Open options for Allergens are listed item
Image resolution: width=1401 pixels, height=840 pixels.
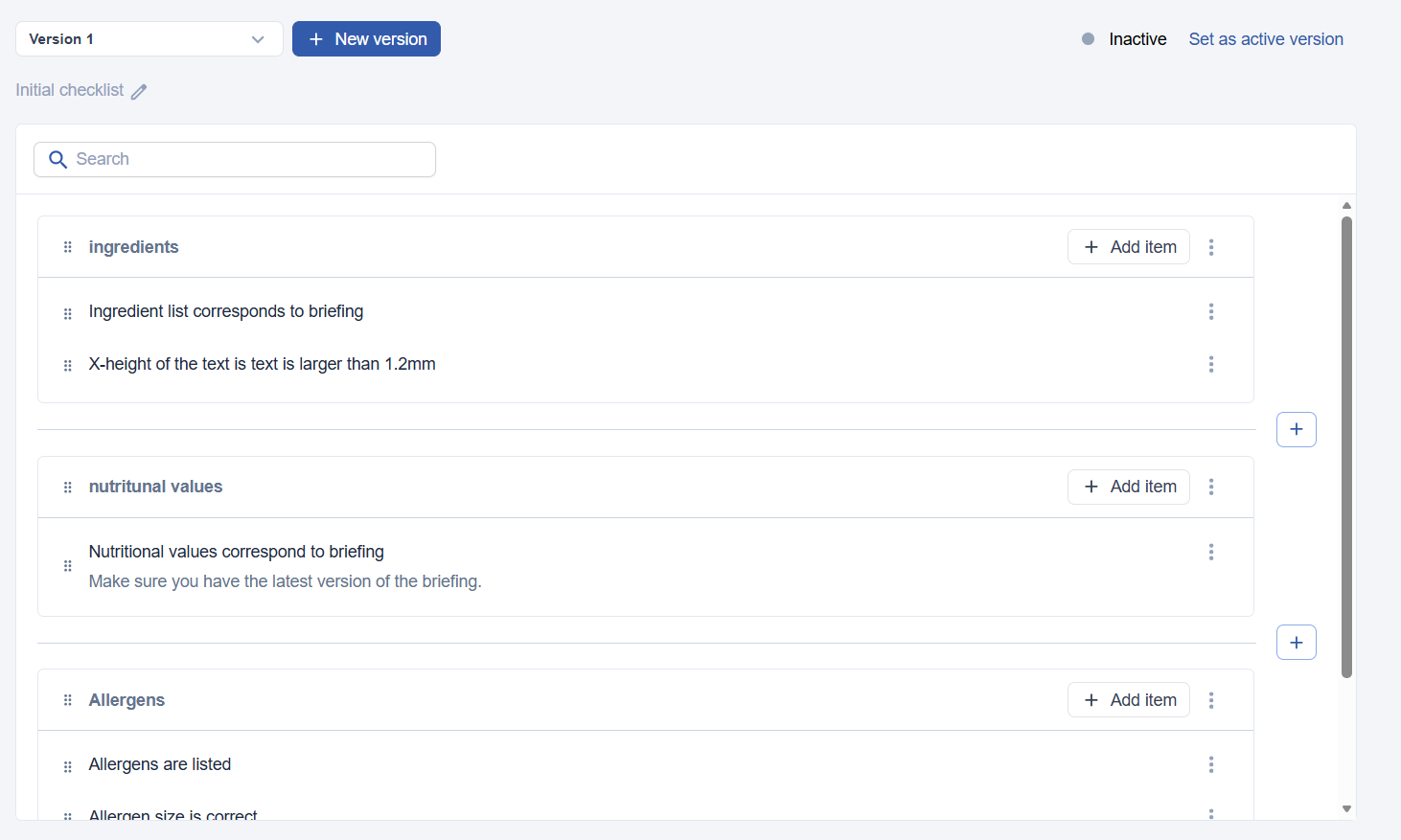(1211, 764)
